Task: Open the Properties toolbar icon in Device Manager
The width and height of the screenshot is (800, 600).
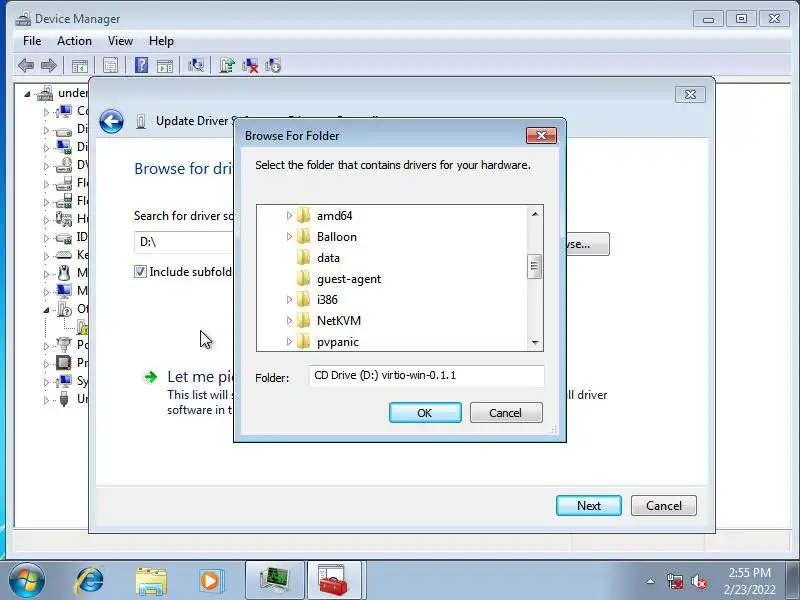Action: point(110,65)
